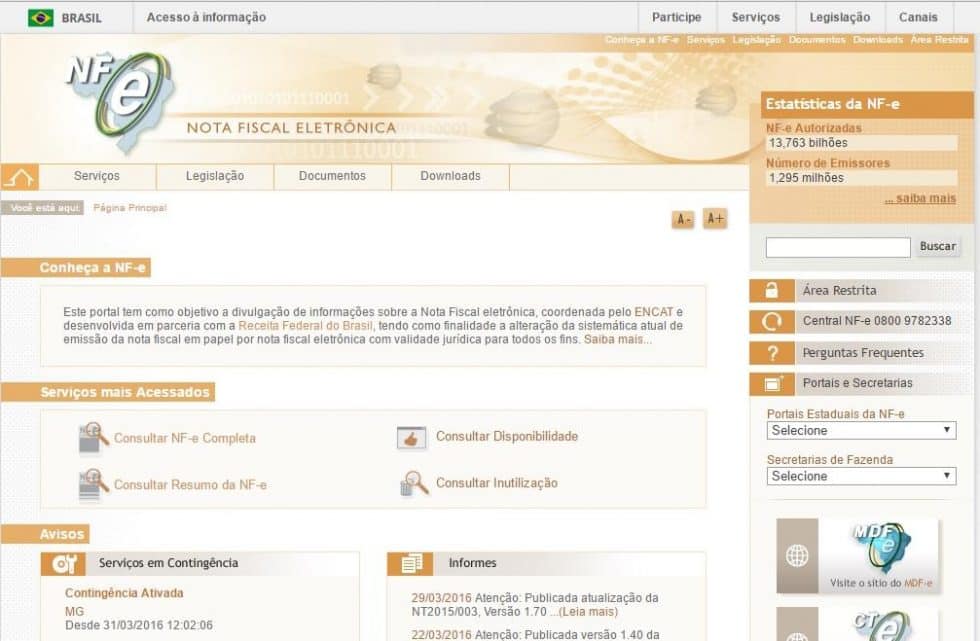
Task: Click the home icon tab
Action: [22, 176]
